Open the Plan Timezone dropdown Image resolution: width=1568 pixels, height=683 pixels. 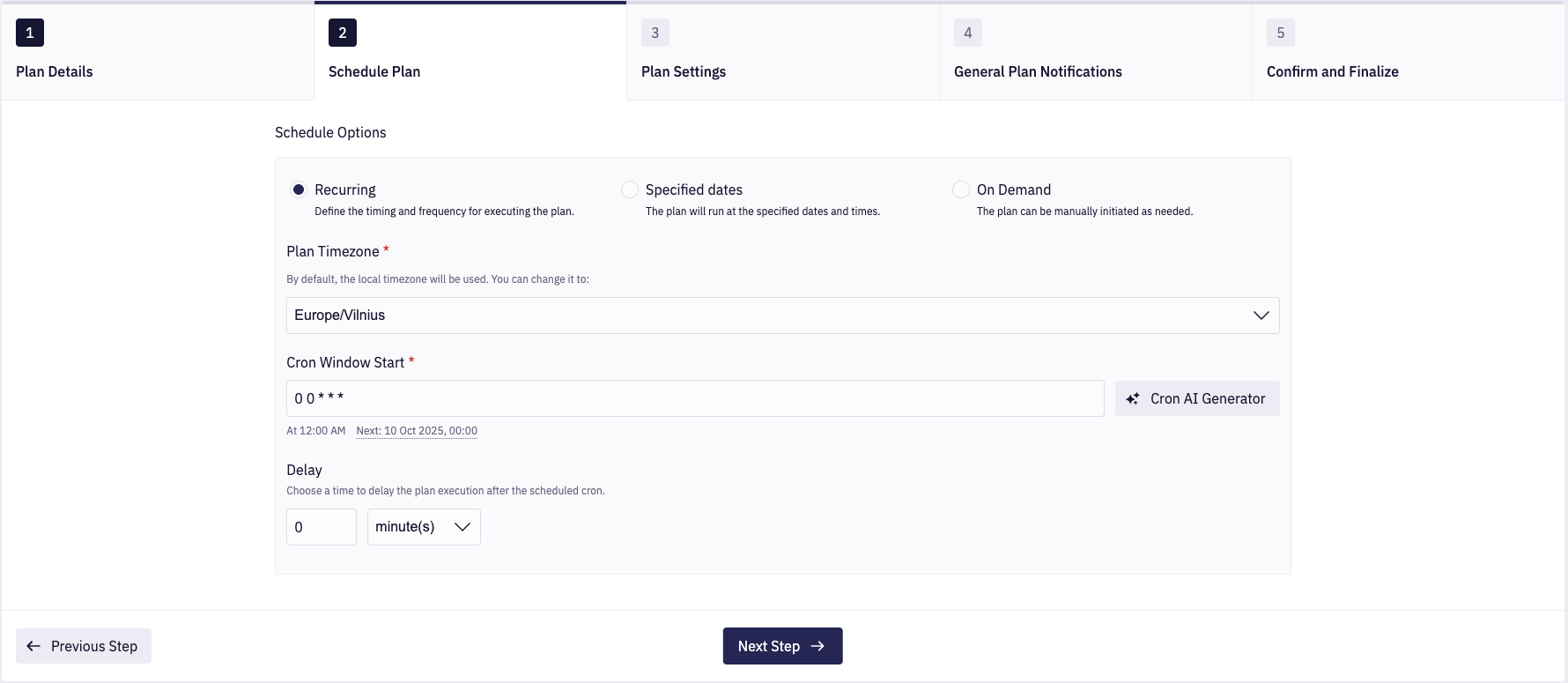(x=782, y=316)
